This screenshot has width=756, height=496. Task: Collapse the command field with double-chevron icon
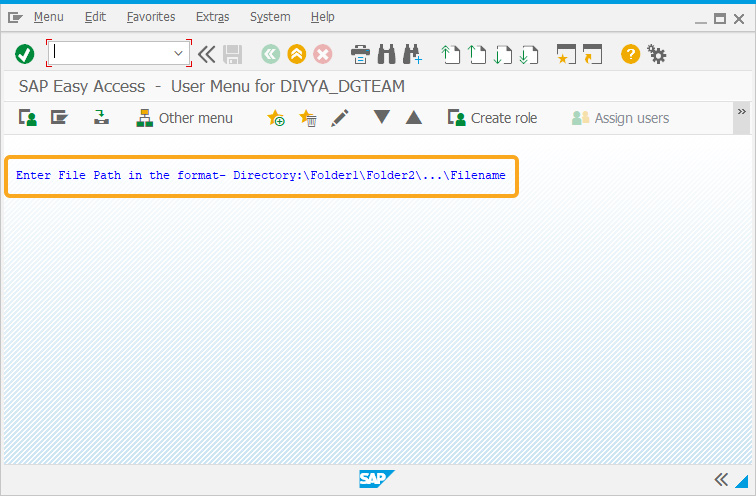click(206, 54)
